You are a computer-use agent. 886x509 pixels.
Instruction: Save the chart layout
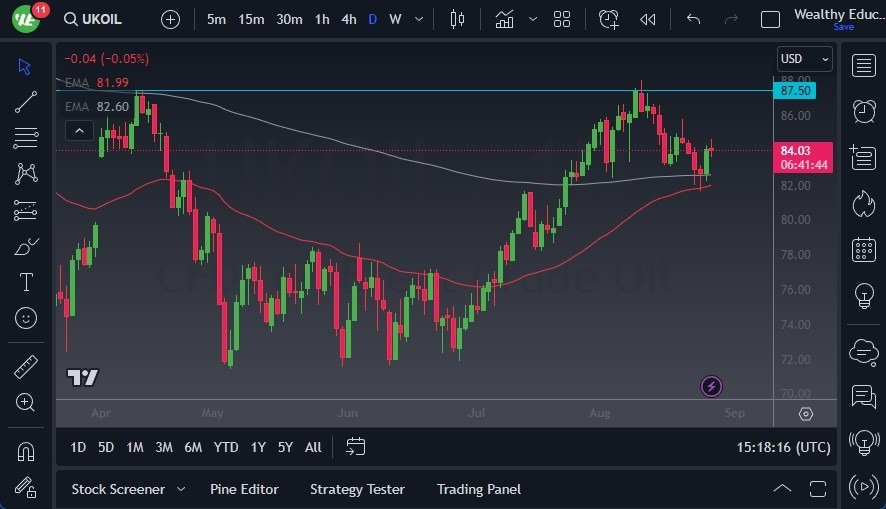(x=843, y=27)
